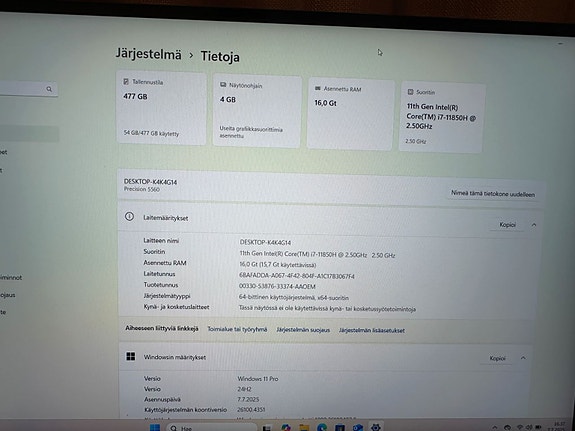
Task: Open the Windows Start menu
Action: pos(155,428)
